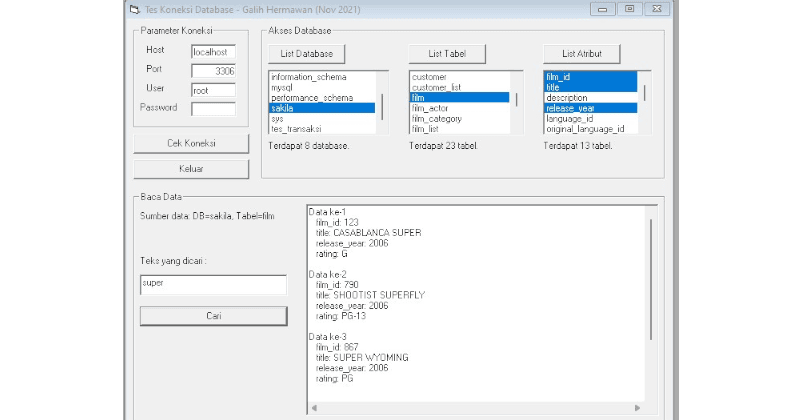The width and height of the screenshot is (800, 420).
Task: Click the film_id: 790 line
Action: [337, 285]
